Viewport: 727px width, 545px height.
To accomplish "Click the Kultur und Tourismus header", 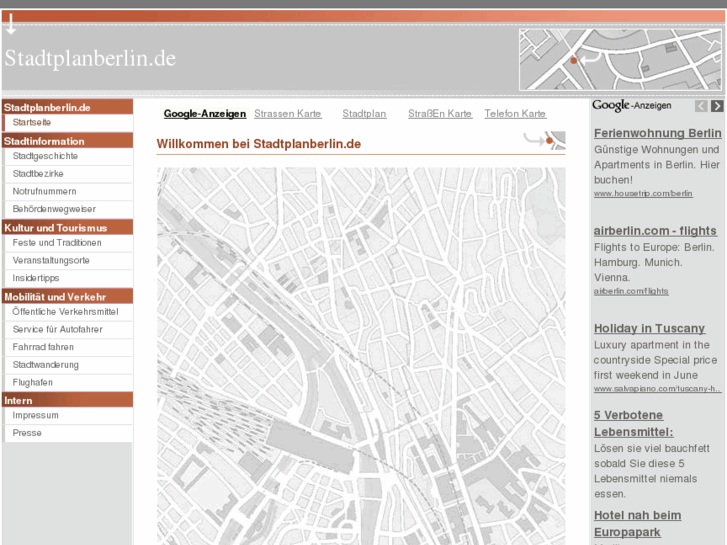I will pos(67,228).
